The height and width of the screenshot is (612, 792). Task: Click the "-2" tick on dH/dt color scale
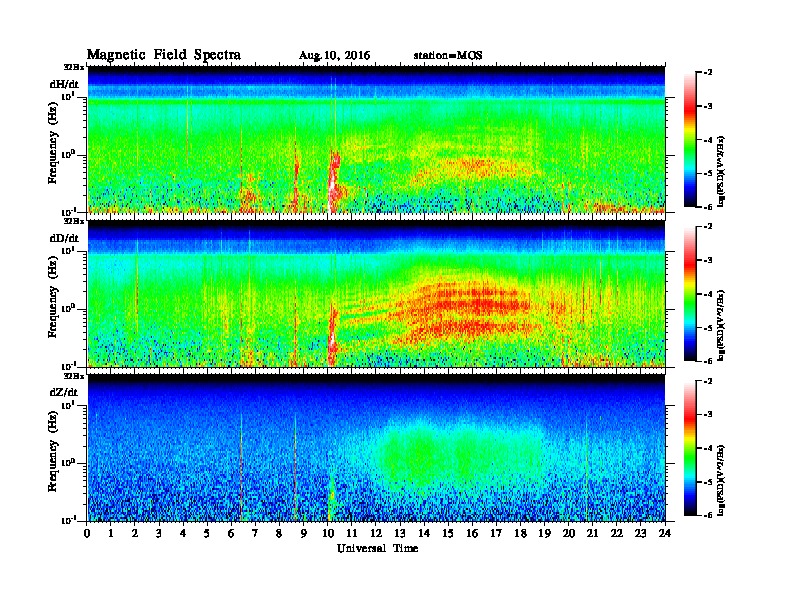click(708, 73)
